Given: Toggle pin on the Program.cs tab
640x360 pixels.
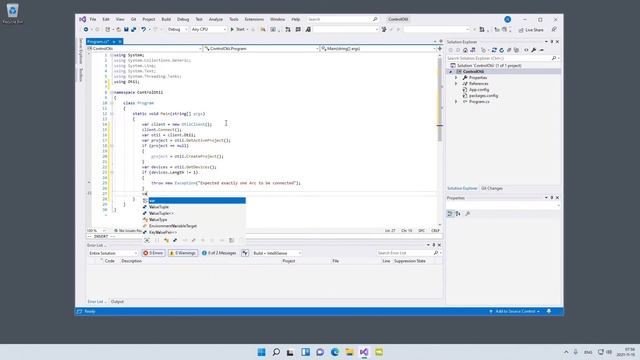Looking at the screenshot, I should [x=114, y=42].
